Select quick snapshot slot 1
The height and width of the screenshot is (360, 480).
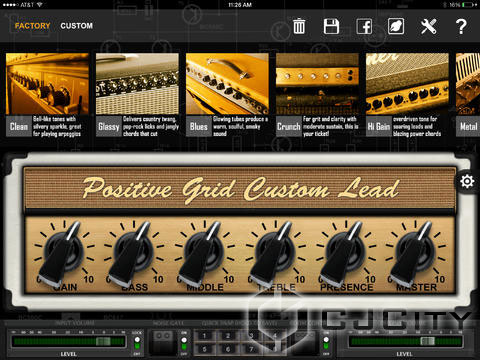coord(204,336)
